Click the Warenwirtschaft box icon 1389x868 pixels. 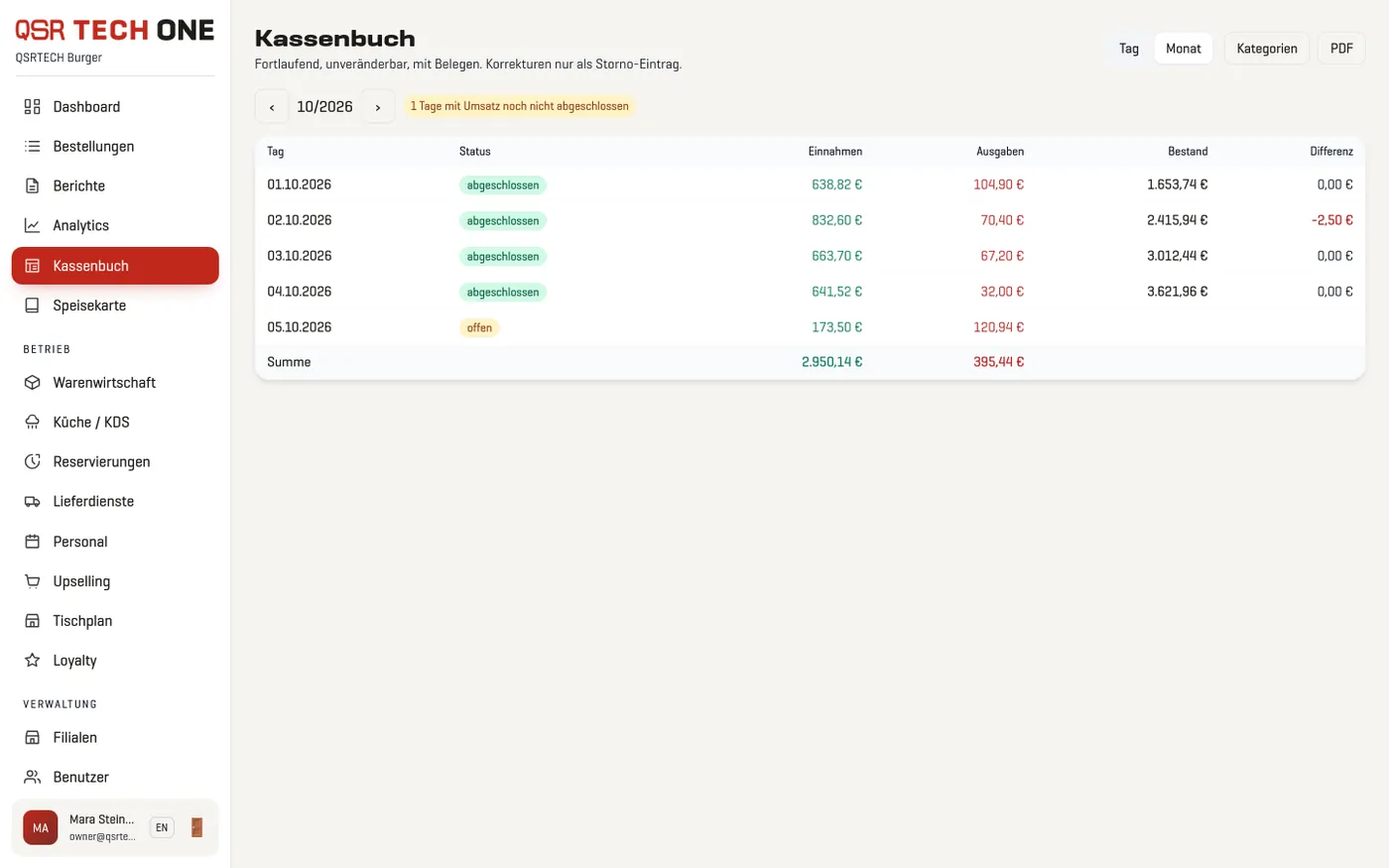[x=33, y=383]
